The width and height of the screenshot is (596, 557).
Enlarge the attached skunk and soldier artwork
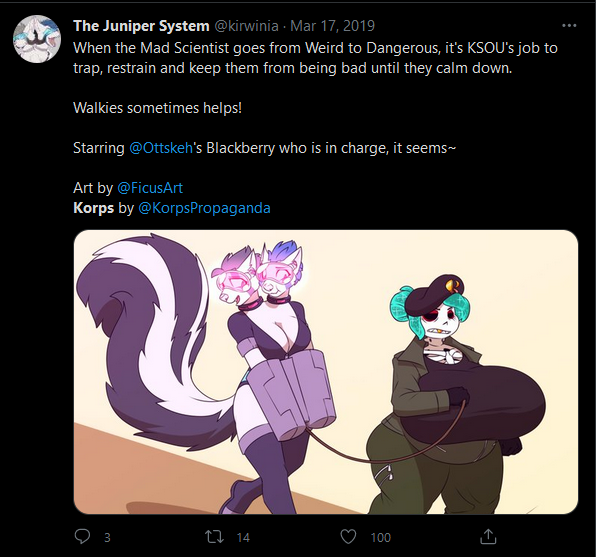point(326,372)
